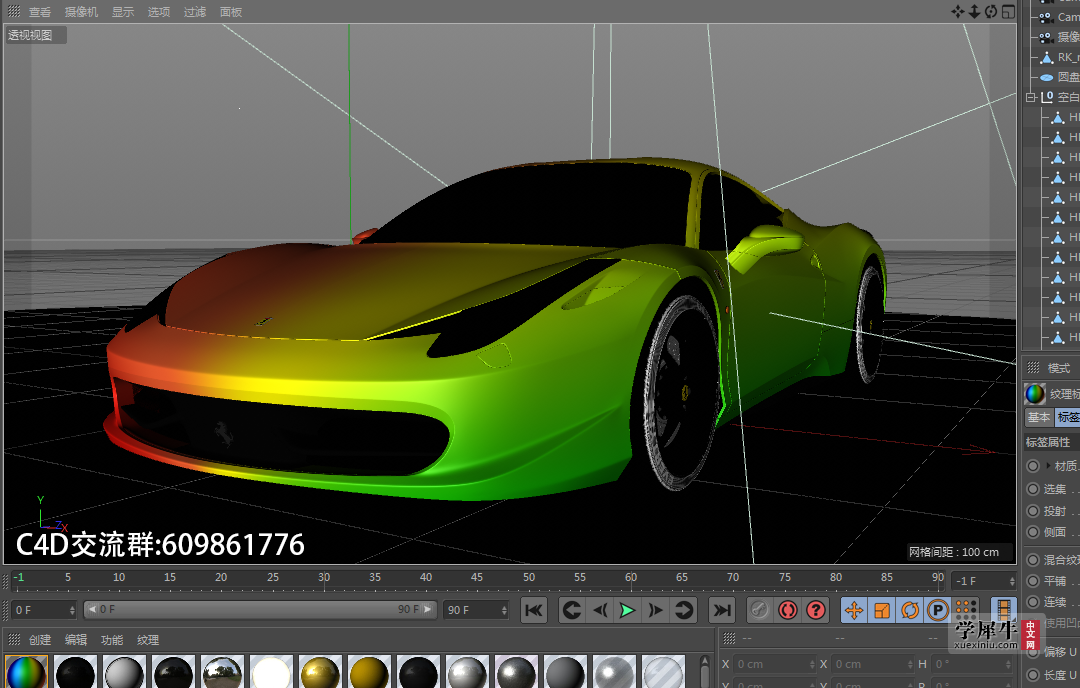Toggle parameter keyframe recording
1080x688 pixels.
(x=937, y=610)
